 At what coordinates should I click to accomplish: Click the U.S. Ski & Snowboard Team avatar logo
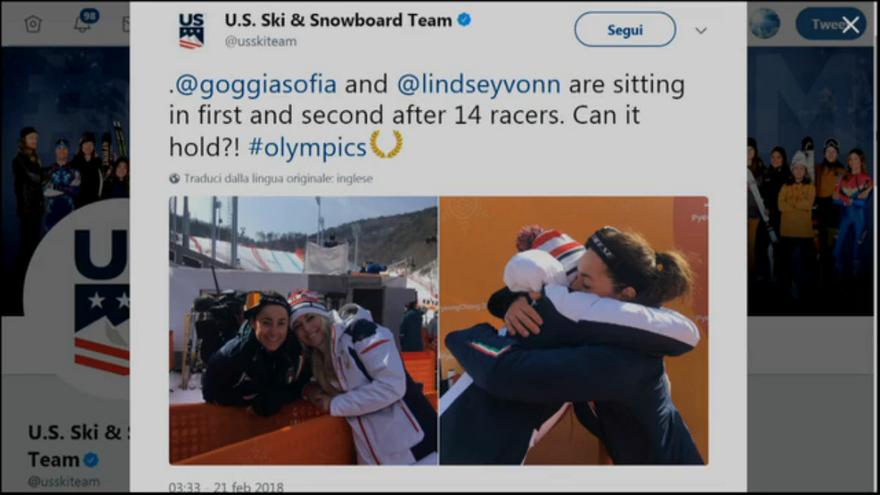191,30
